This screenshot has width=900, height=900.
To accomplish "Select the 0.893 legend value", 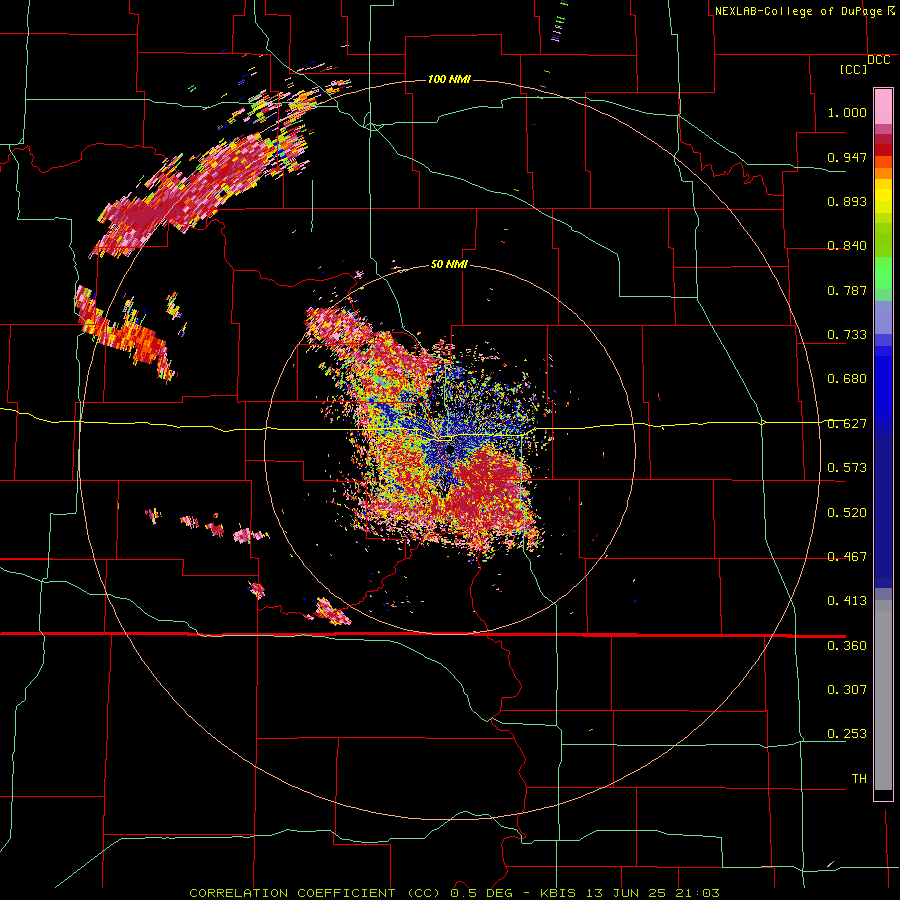I will (847, 201).
